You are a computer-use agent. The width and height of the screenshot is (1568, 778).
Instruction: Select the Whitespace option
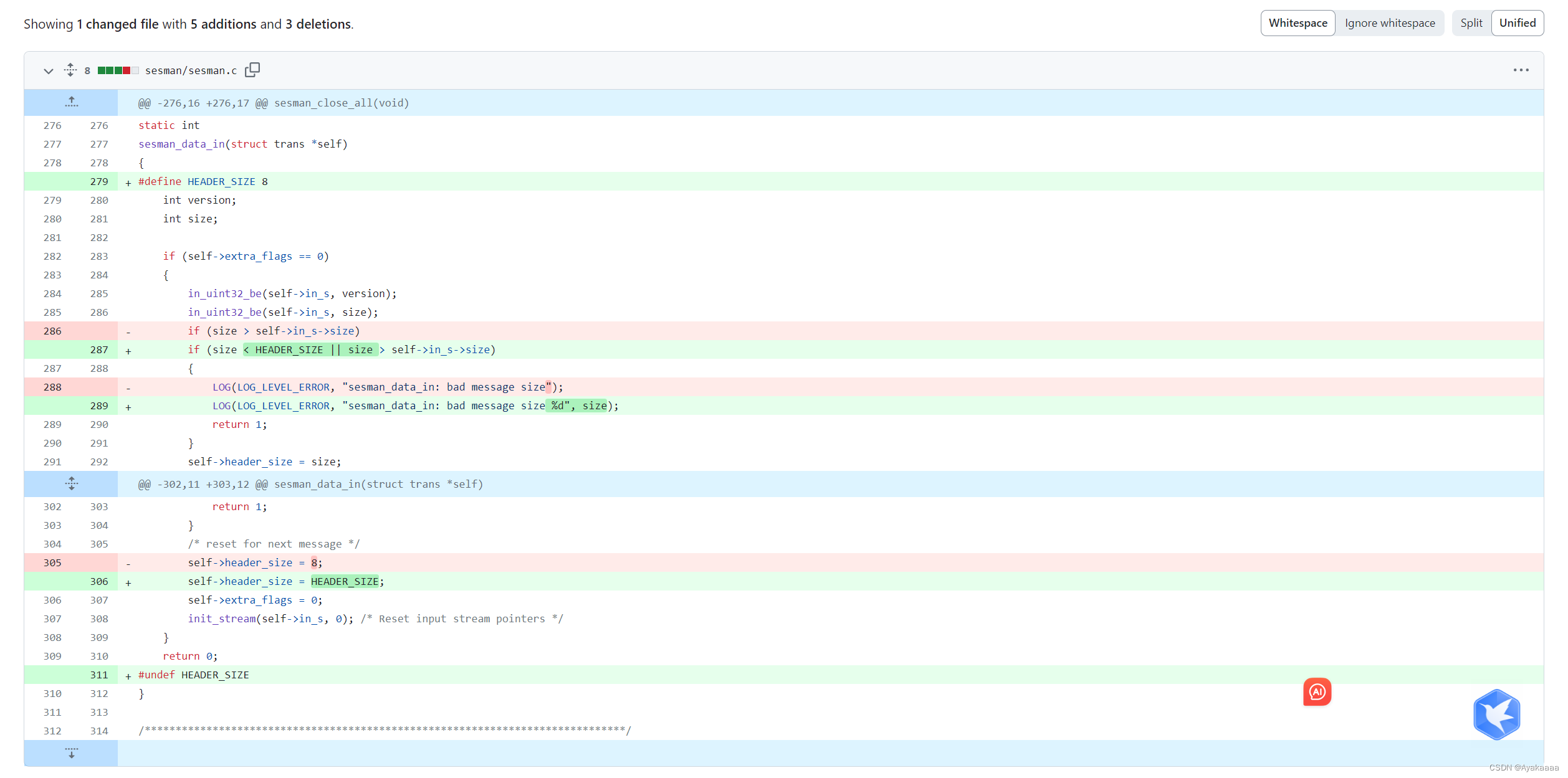coord(1298,23)
